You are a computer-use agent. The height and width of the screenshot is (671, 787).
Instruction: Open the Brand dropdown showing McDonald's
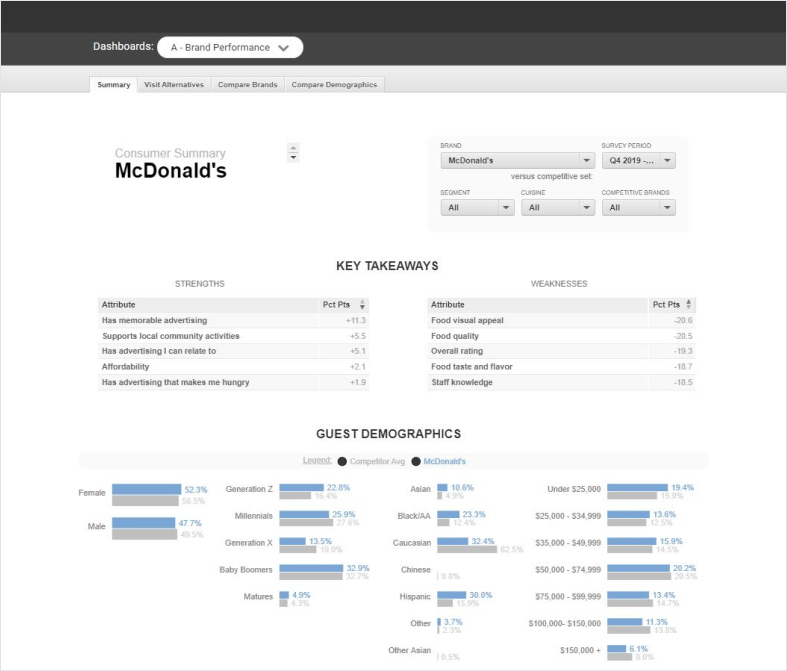517,161
